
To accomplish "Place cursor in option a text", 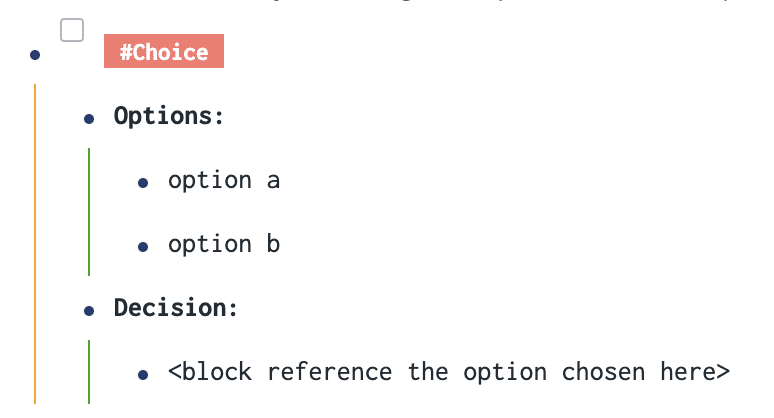I will 224,180.
